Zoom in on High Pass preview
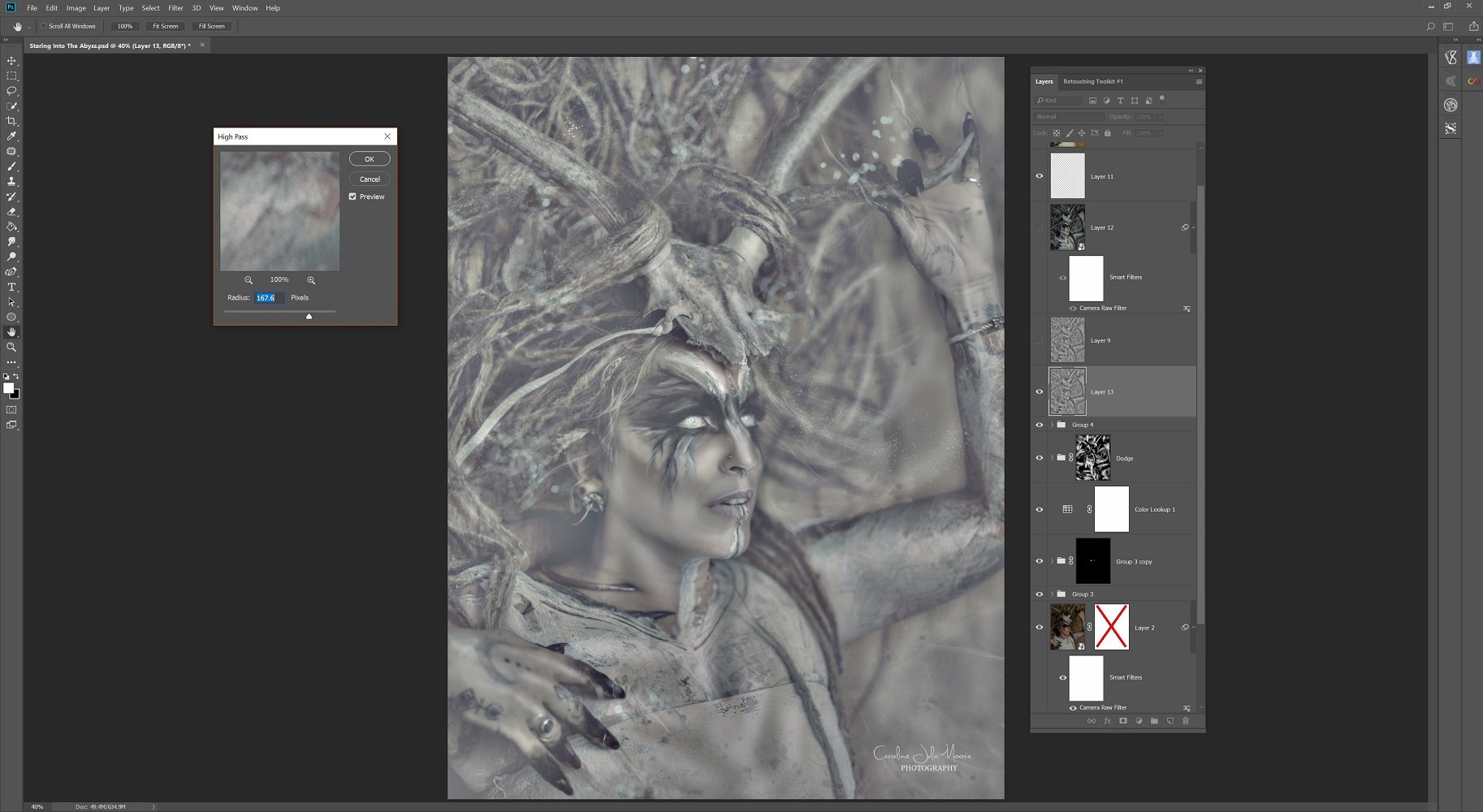This screenshot has width=1483, height=812. pos(311,280)
